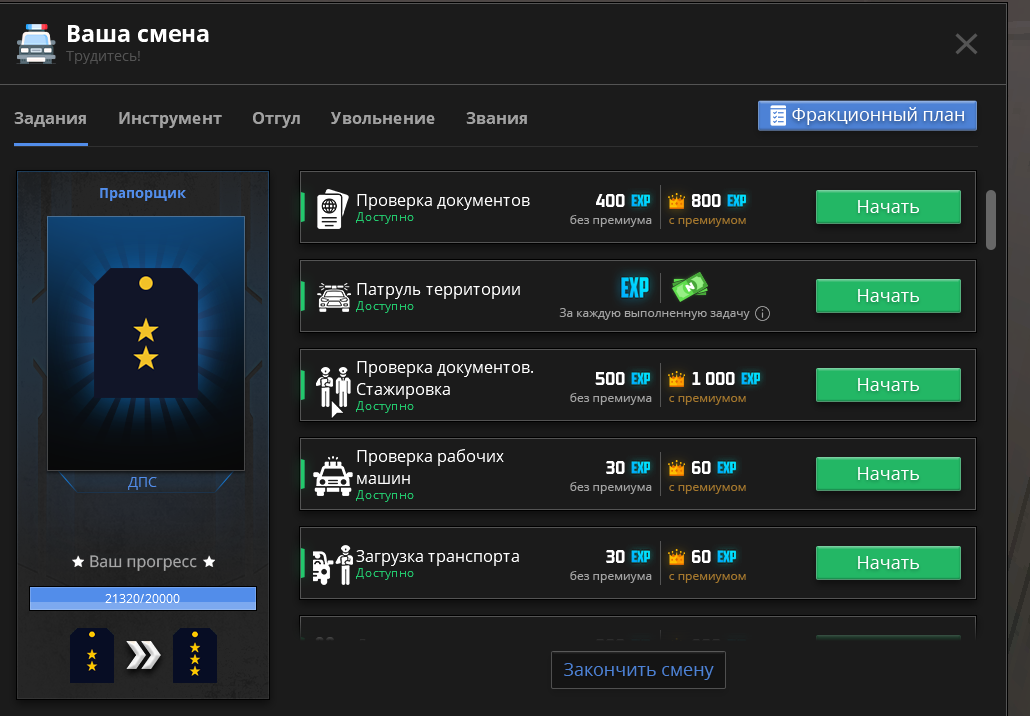Click the blue EXP icon in Патруль территории
This screenshot has height=716, width=1030.
635,287
